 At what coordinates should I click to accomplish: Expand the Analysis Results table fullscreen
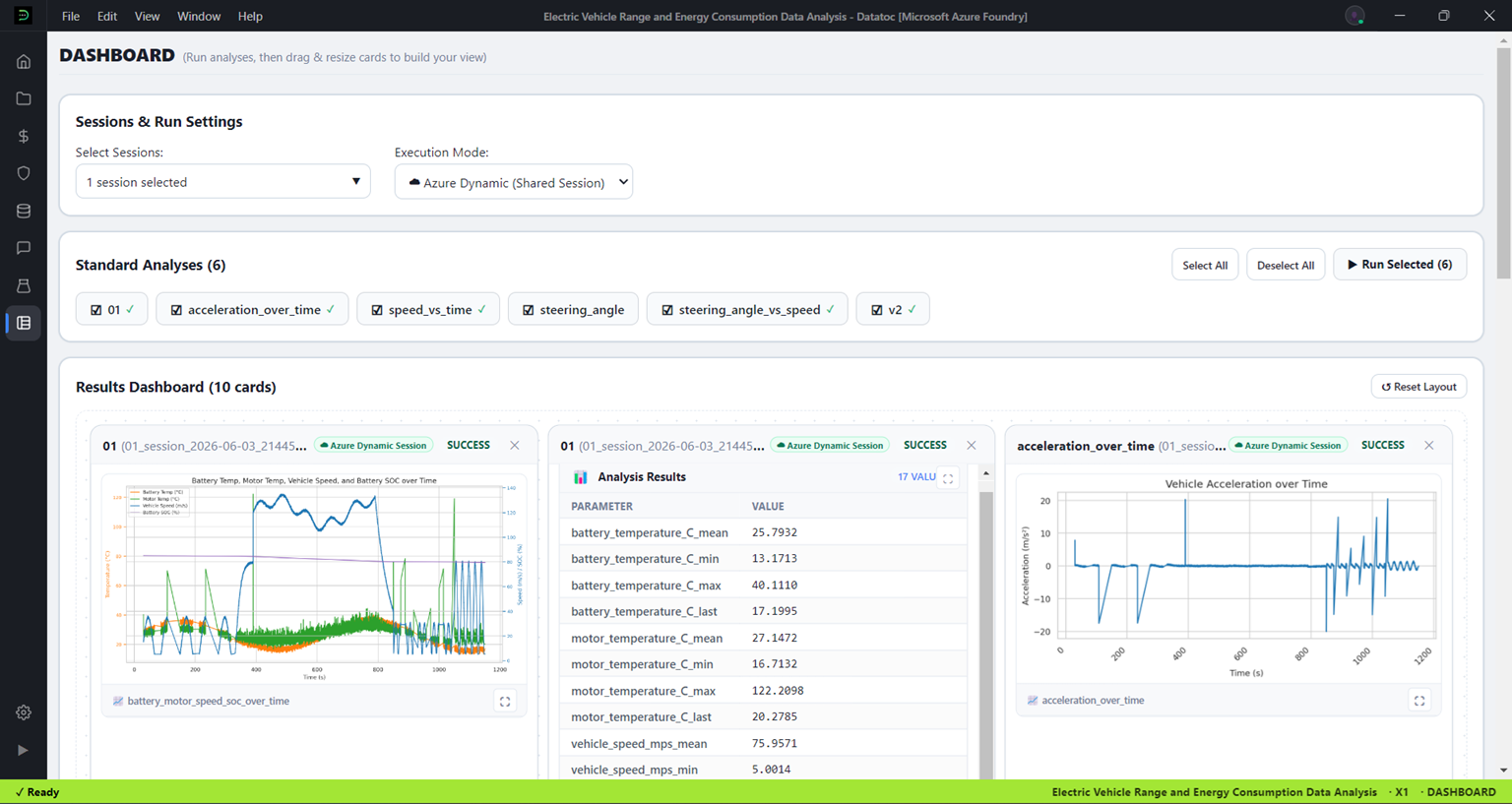coord(948,478)
